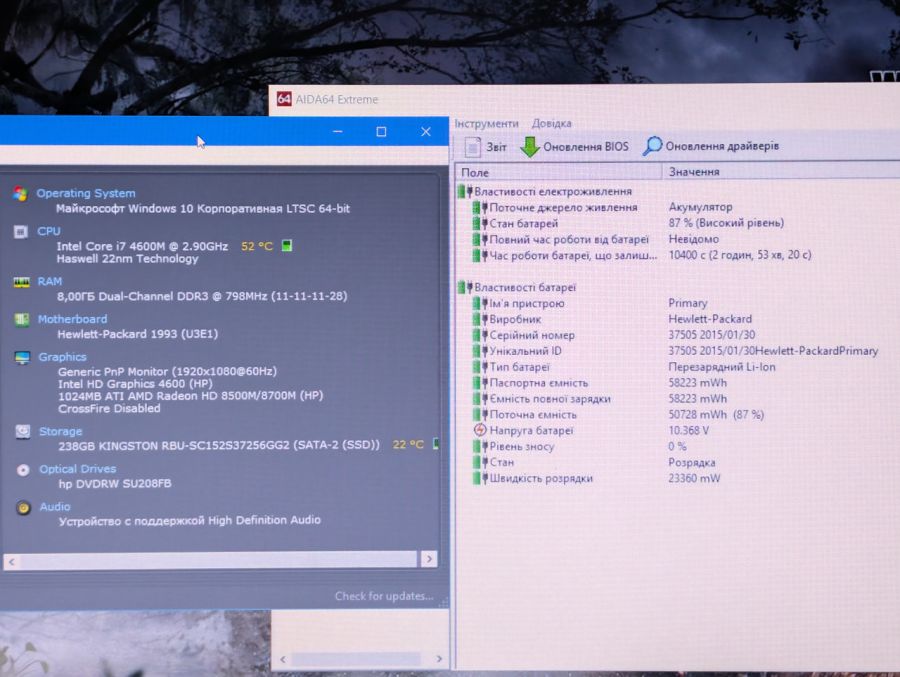Click the RAM memory stick icon
Image resolution: width=900 pixels, height=677 pixels.
(21, 282)
